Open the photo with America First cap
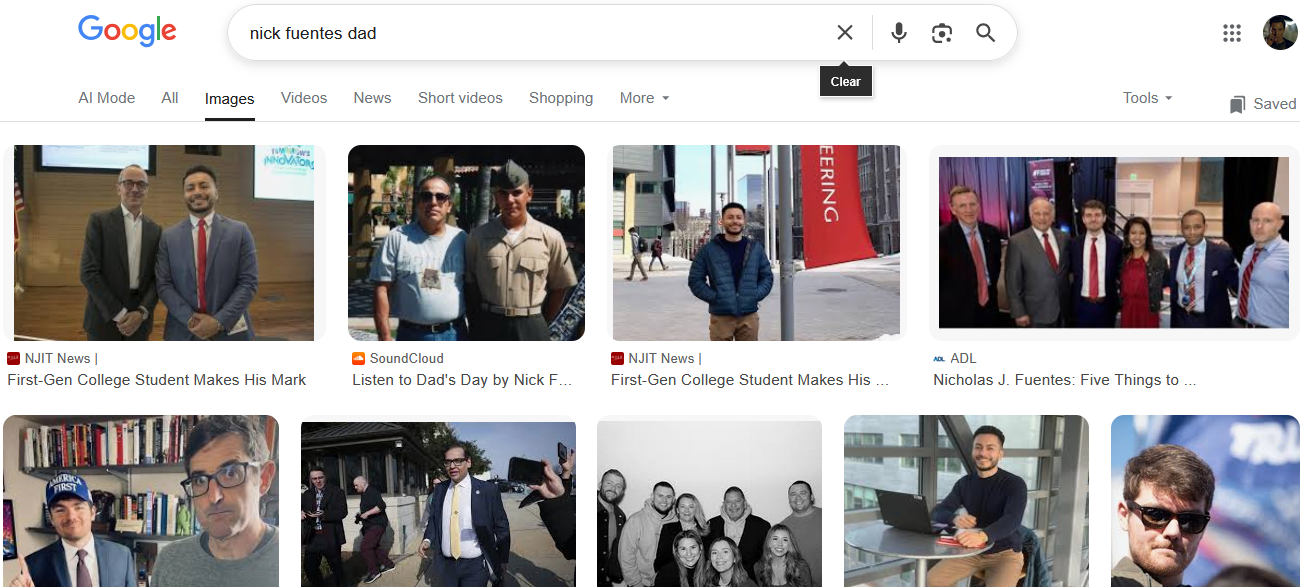The width and height of the screenshot is (1300, 587). click(141, 501)
